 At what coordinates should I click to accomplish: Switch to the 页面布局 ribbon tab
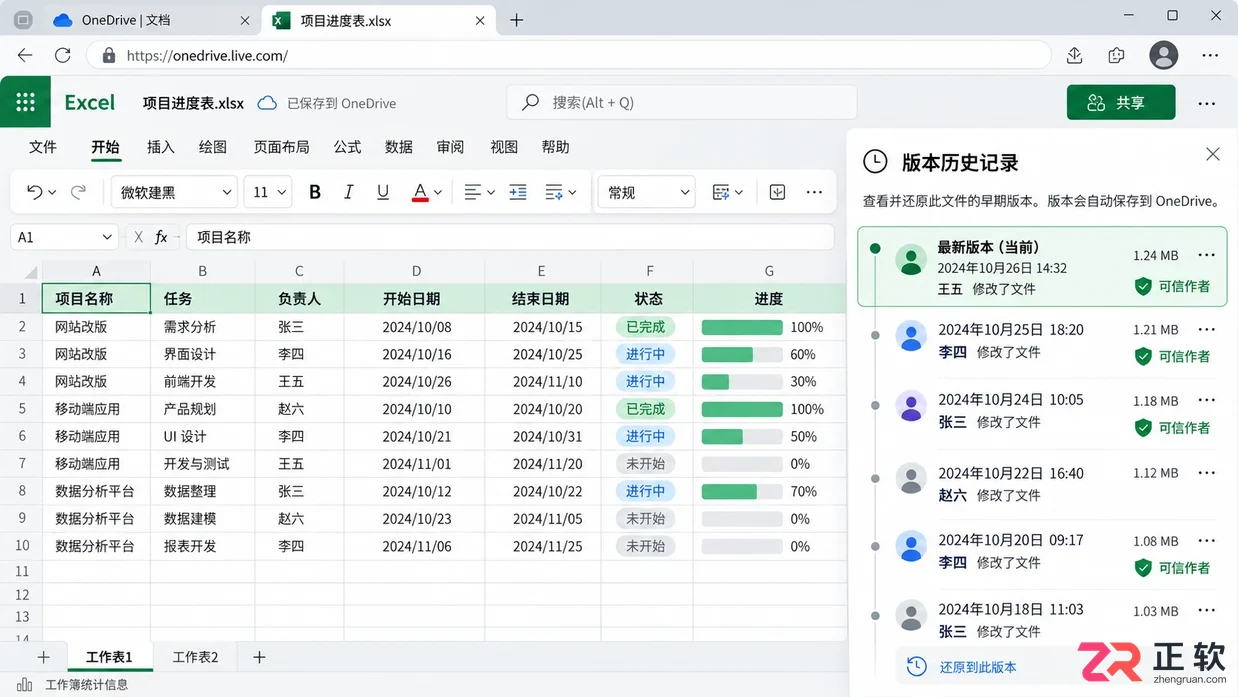281,147
